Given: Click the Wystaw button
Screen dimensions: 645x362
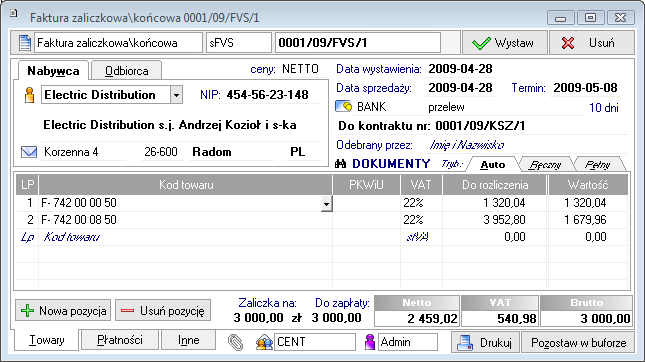Looking at the screenshot, I should [504, 43].
